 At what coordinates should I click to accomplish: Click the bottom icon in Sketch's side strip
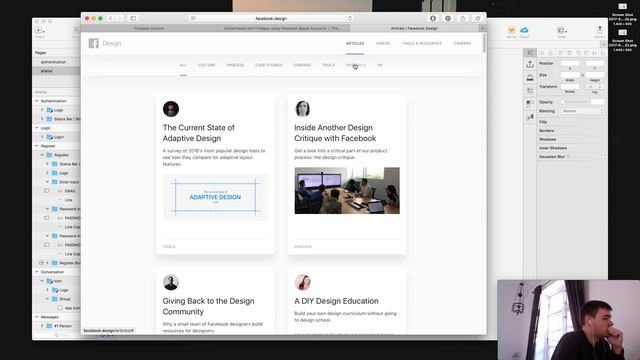click(530, 118)
